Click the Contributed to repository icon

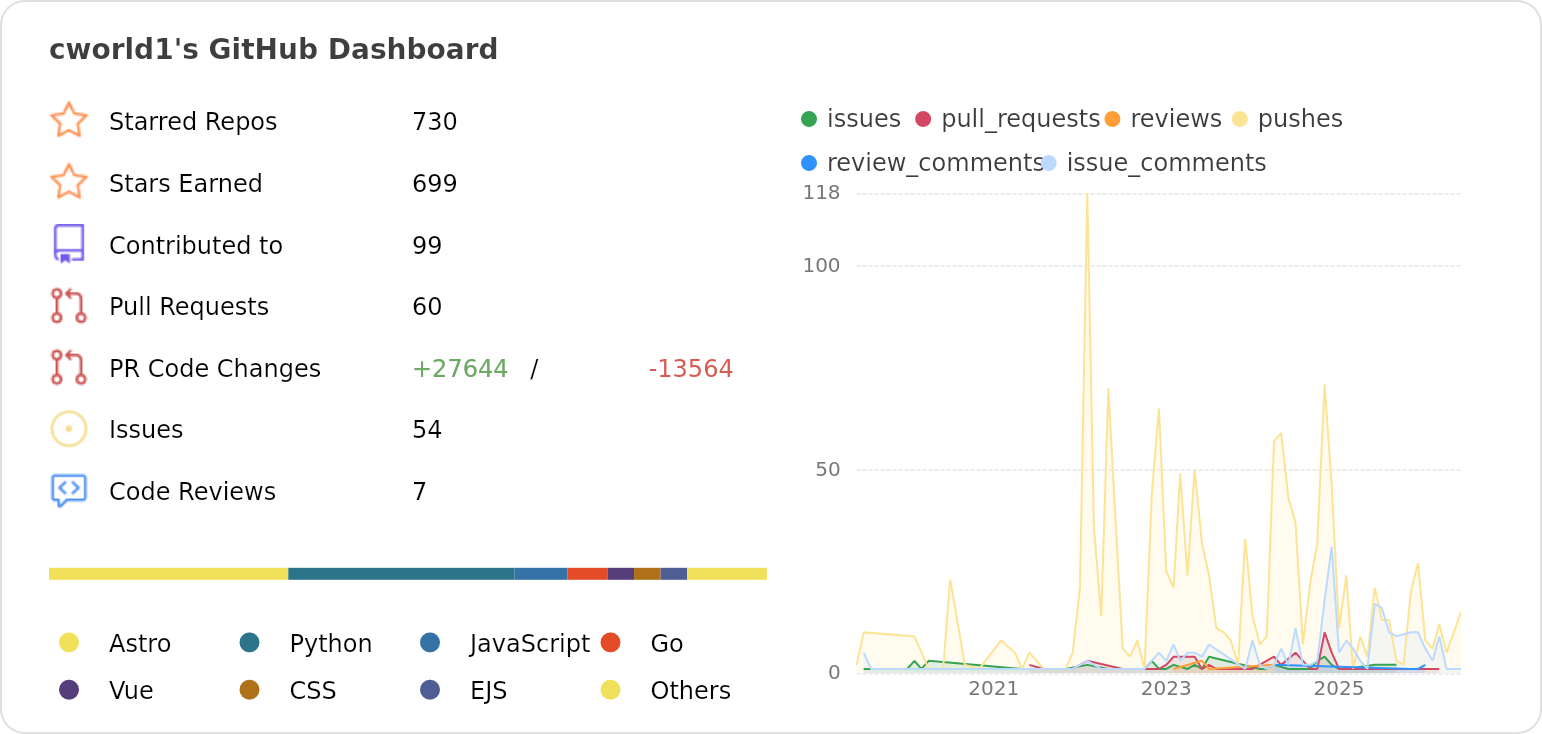[69, 244]
